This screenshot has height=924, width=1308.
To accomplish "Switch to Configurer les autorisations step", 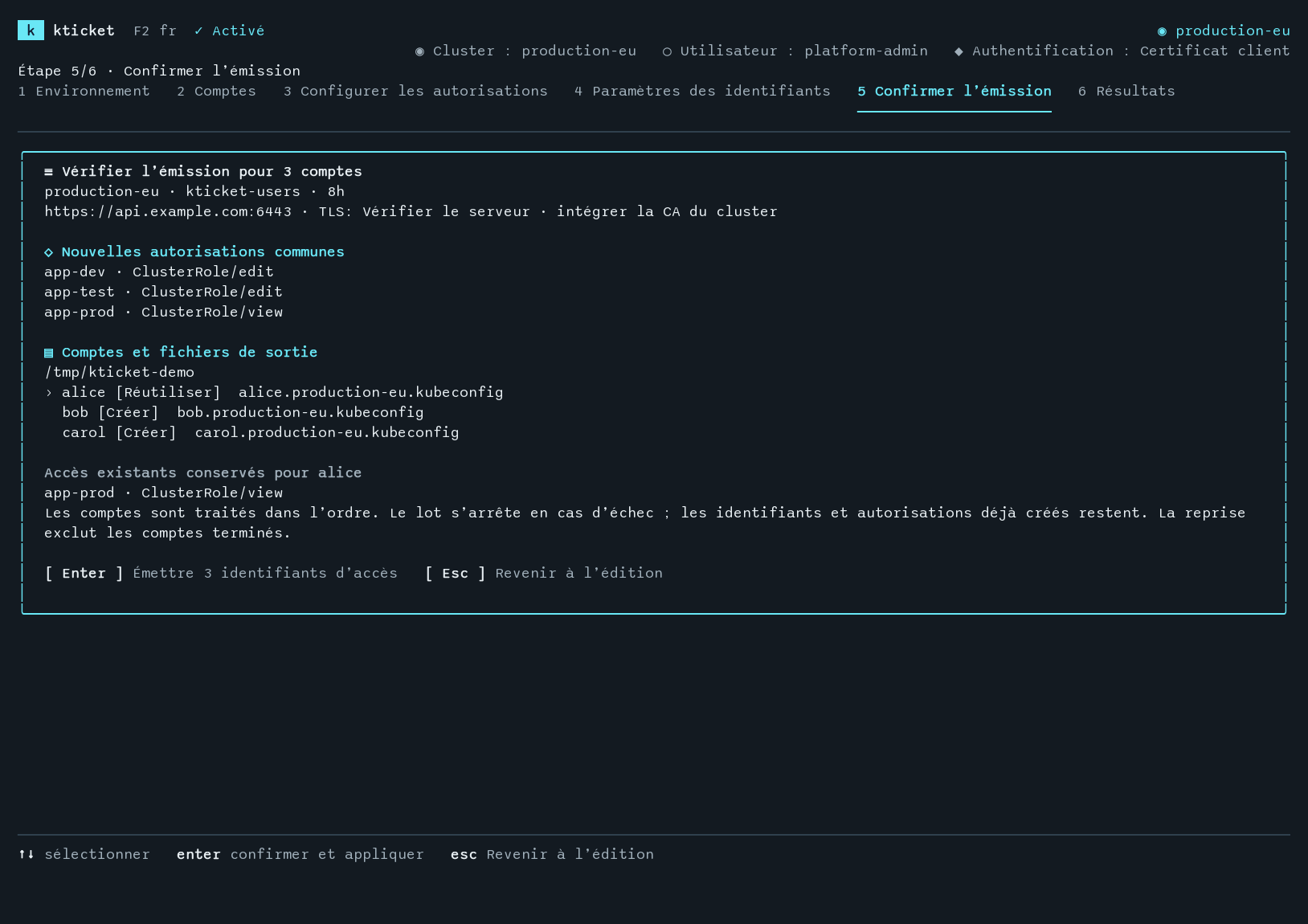I will click(415, 92).
